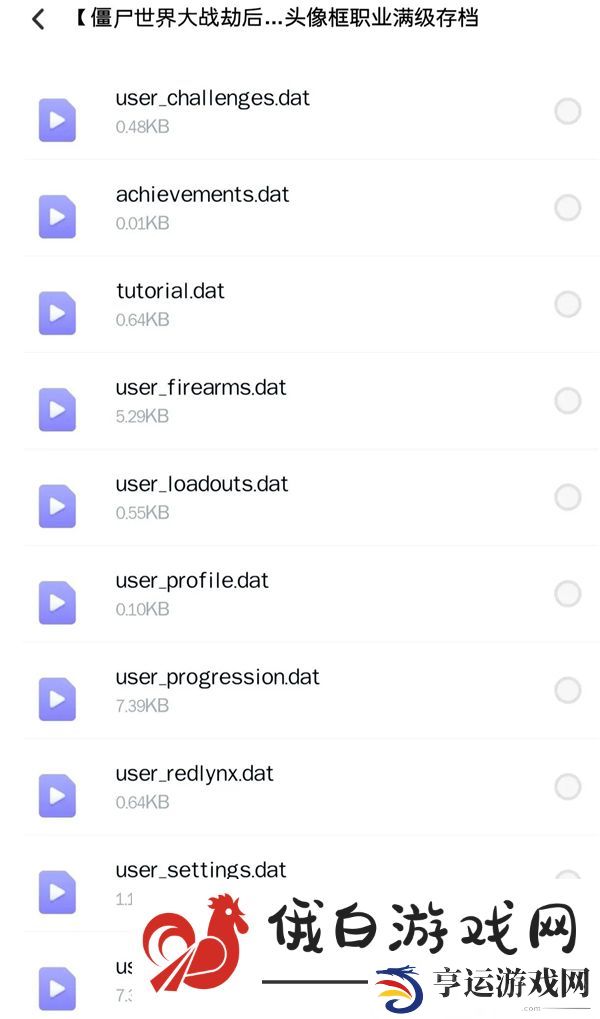The height and width of the screenshot is (1019, 600).
Task: Open the user_firearms.dat file icon
Action: click(57, 409)
